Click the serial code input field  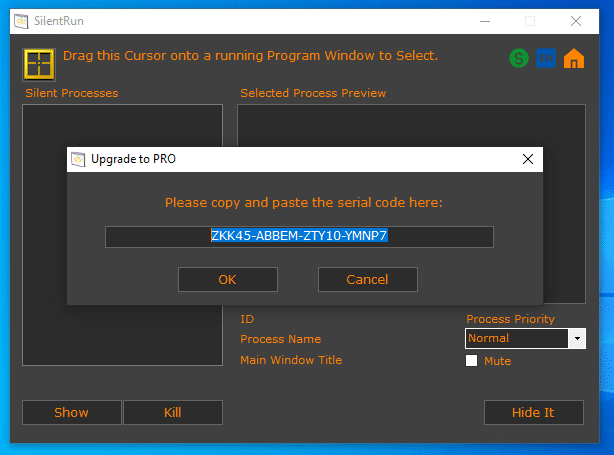click(x=299, y=237)
